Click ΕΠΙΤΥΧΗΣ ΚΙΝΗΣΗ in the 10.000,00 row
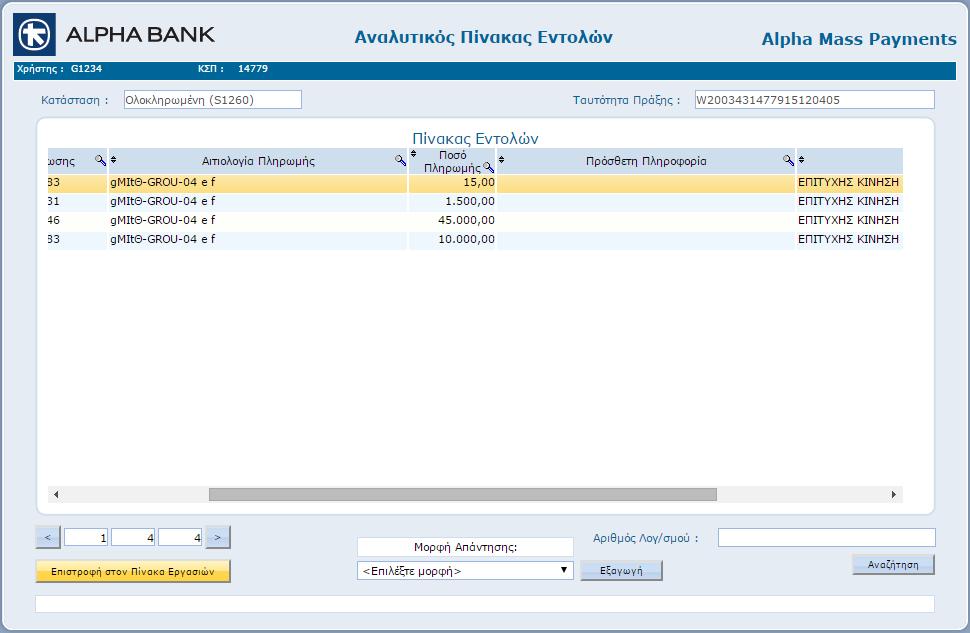 coord(848,239)
